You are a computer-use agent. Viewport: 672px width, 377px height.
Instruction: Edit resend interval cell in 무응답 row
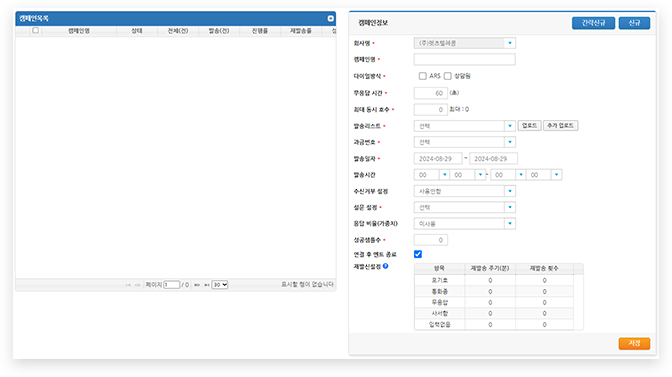(490, 302)
